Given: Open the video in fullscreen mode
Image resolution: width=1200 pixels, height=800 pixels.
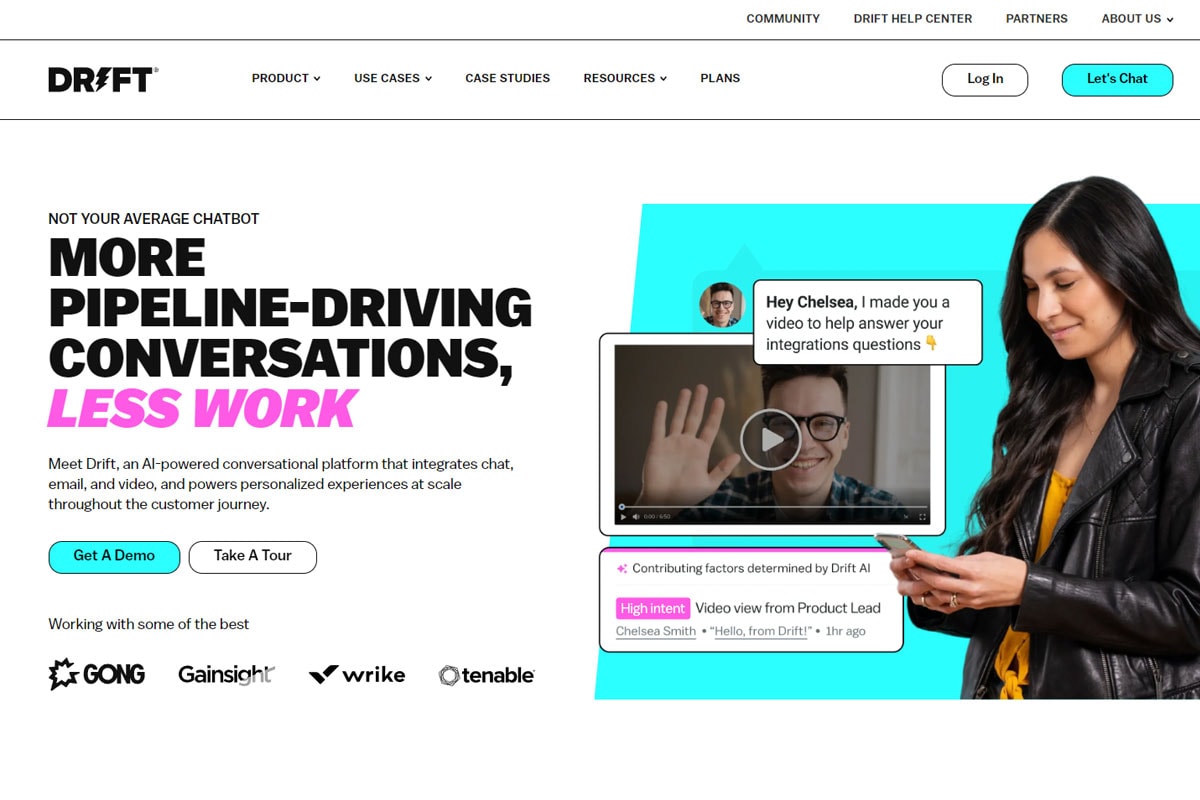Looking at the screenshot, I should [922, 517].
